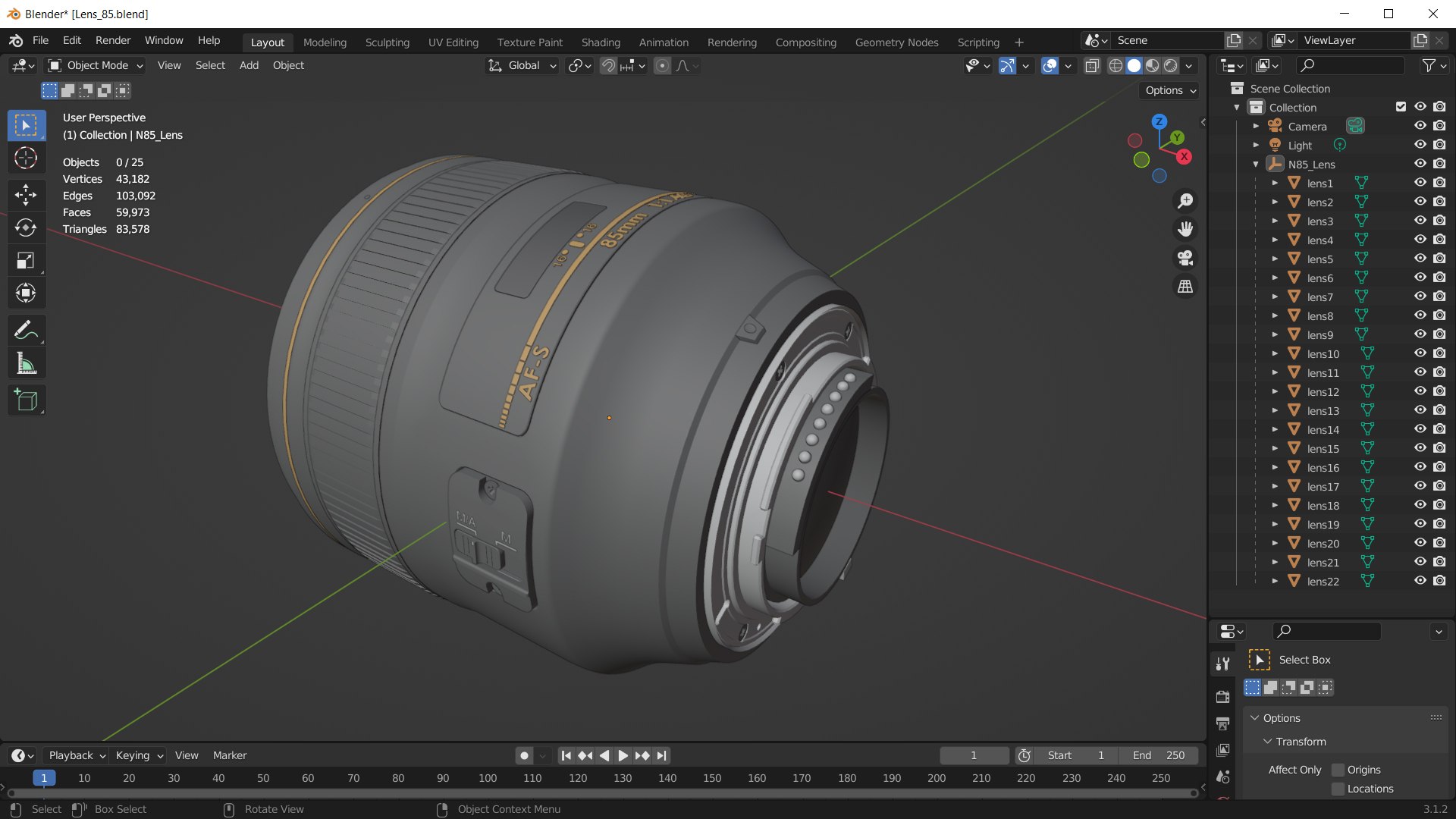
Task: Click Z axis on navigation gizmo
Action: click(x=1159, y=121)
